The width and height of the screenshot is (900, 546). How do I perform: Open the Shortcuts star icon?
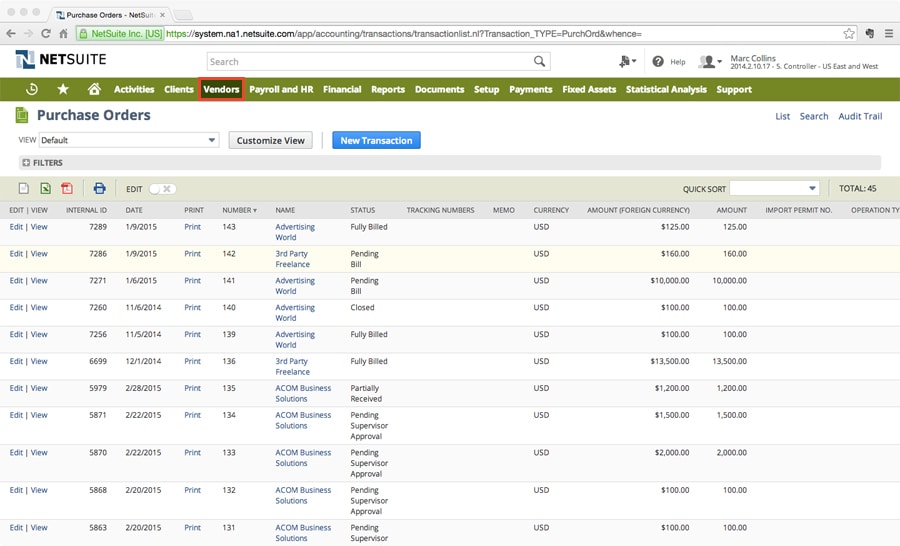[63, 89]
